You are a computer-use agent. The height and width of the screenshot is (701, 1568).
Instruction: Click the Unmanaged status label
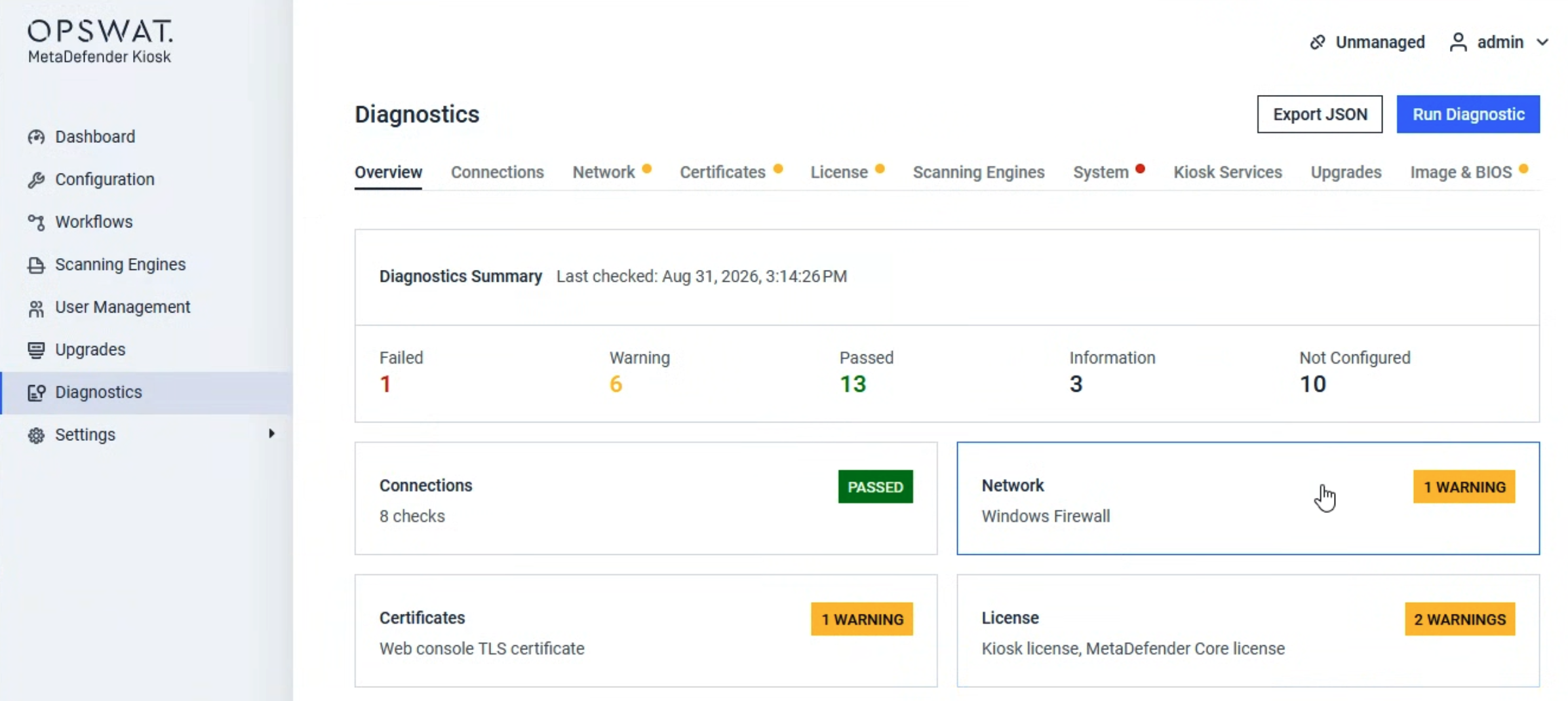[1381, 43]
